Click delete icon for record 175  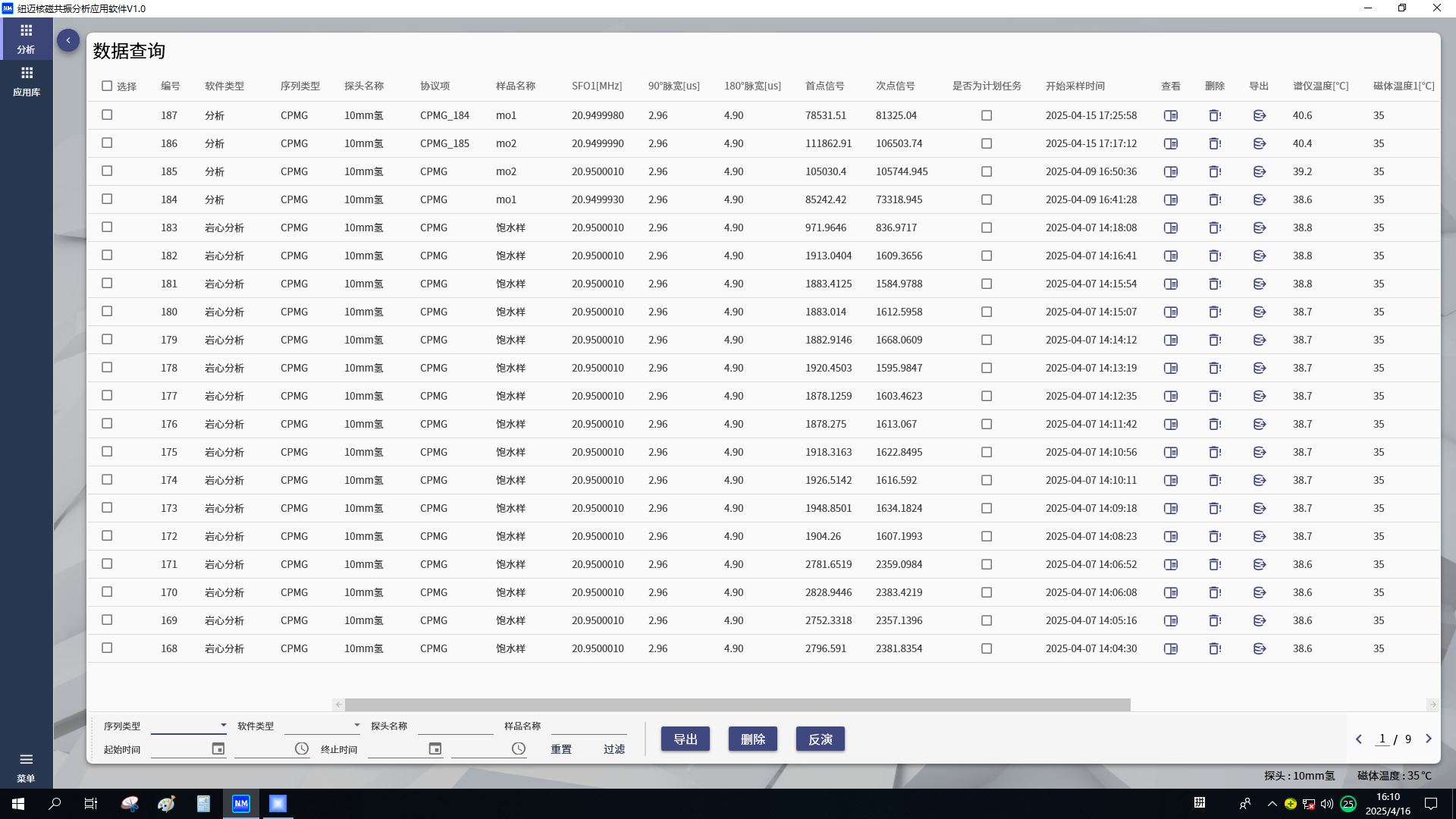(1215, 453)
